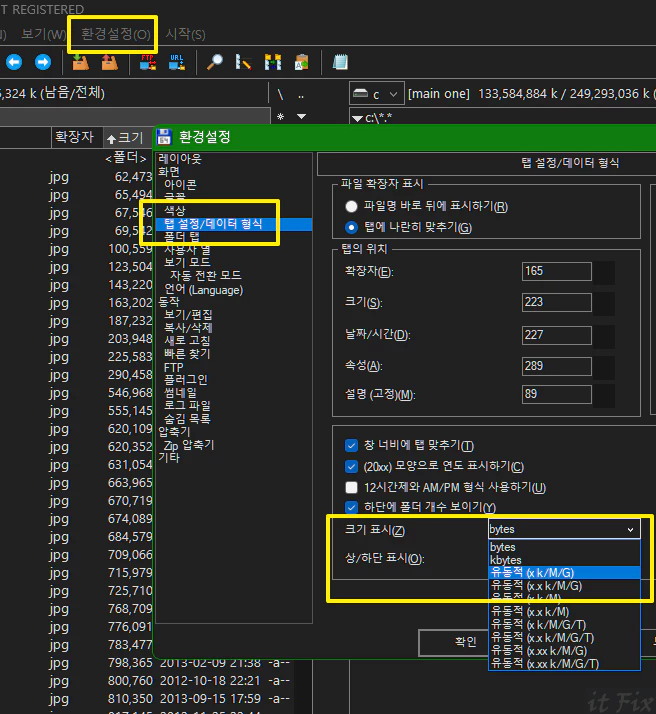Choose bytes from the size list
Viewport: 656px width, 714px height.
564,547
